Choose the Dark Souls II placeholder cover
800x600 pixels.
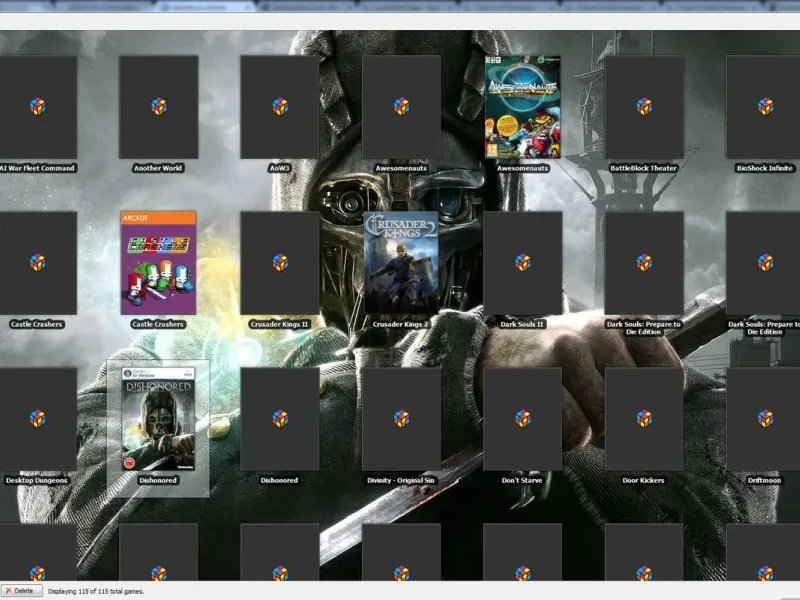(522, 263)
